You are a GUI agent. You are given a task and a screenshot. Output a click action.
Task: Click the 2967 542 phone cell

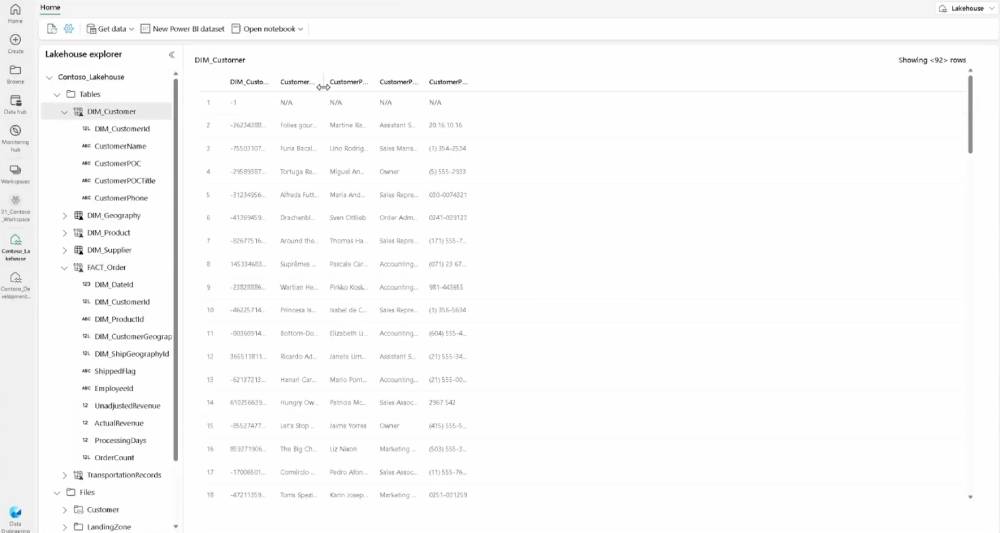pyautogui.click(x=442, y=402)
